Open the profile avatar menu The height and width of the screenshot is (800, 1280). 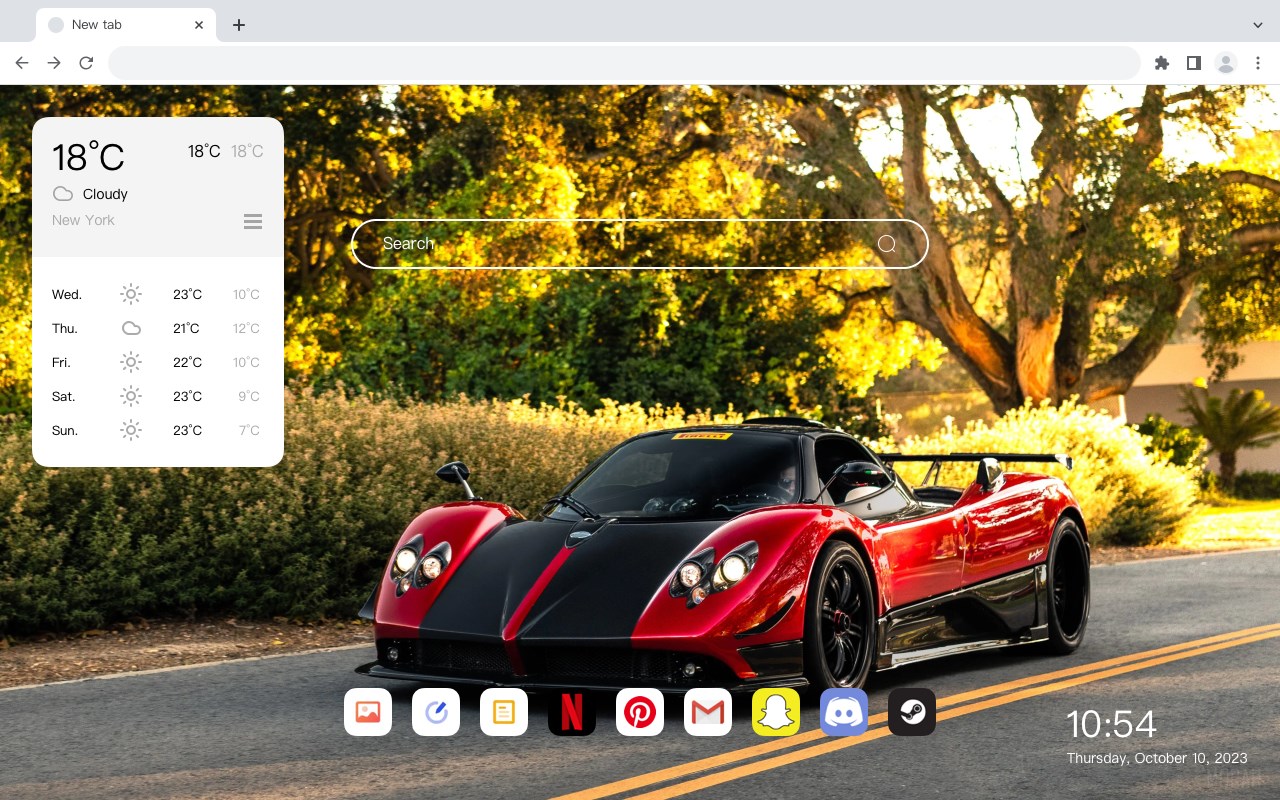(1225, 63)
